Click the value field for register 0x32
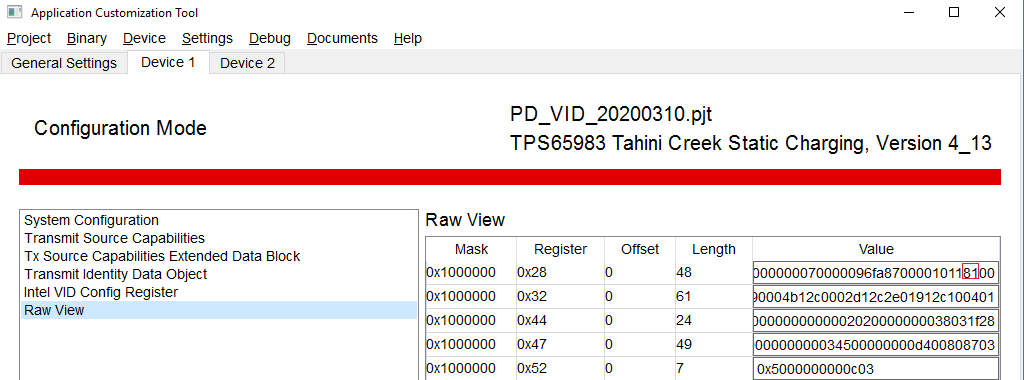The width and height of the screenshot is (1024, 380). coord(876,297)
